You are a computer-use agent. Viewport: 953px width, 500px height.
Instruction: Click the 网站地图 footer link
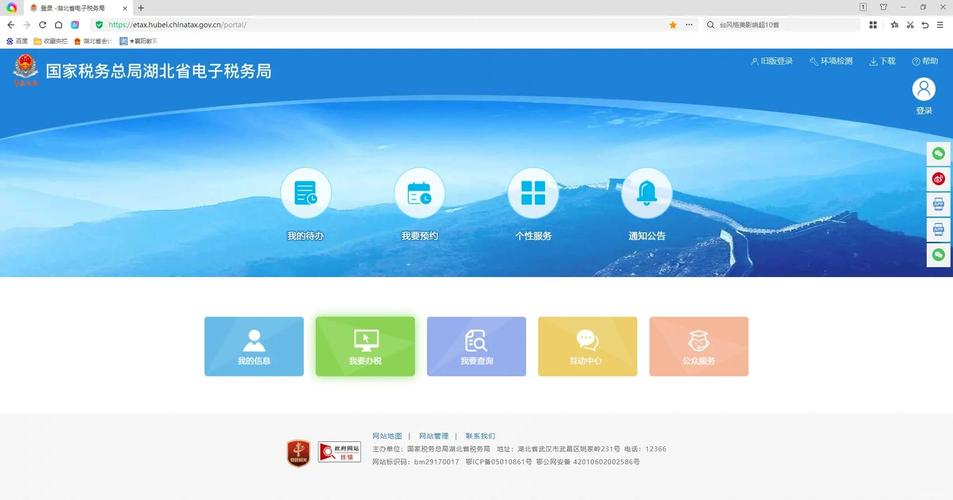pyautogui.click(x=387, y=436)
